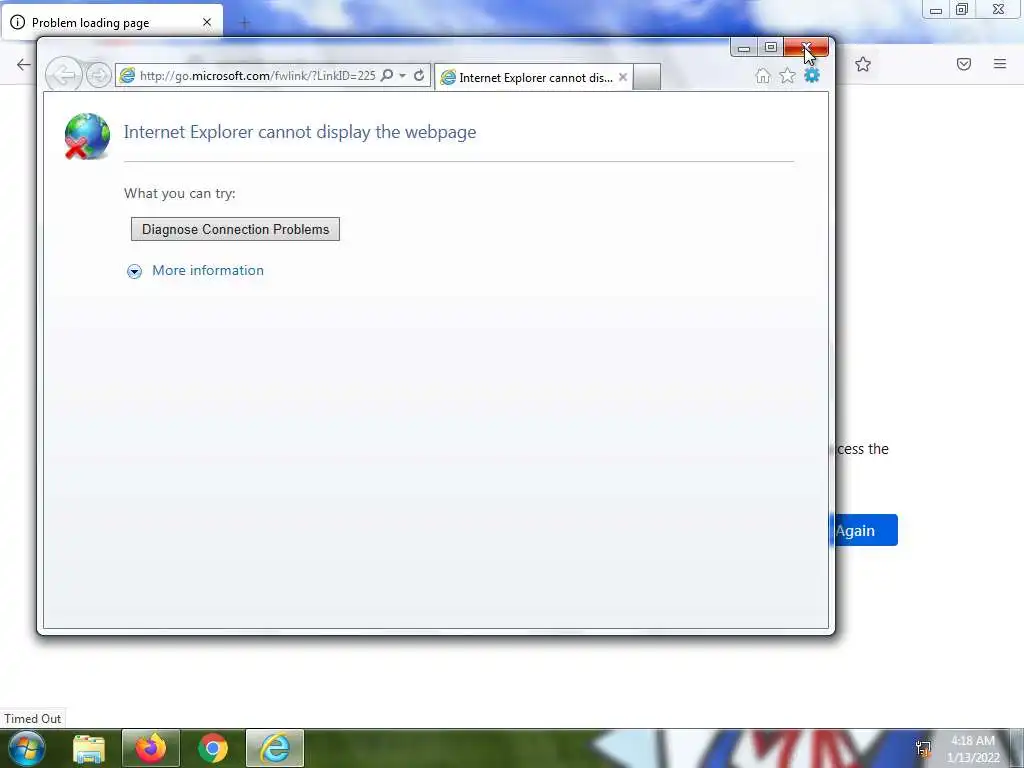This screenshot has width=1024, height=768.
Task: Click globe error icon on page
Action: click(x=87, y=136)
